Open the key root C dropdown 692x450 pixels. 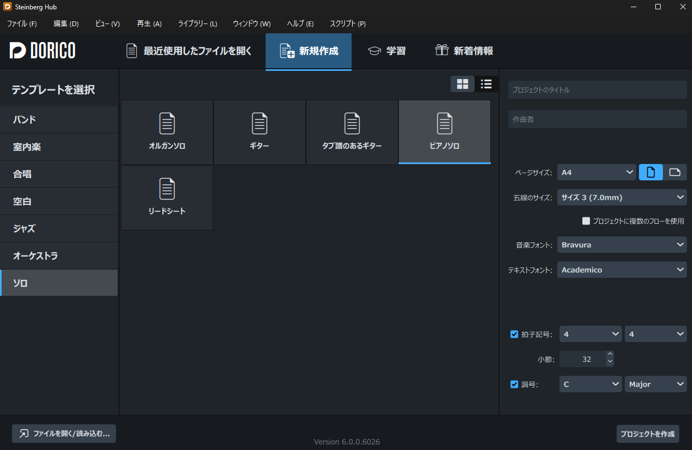(x=590, y=384)
